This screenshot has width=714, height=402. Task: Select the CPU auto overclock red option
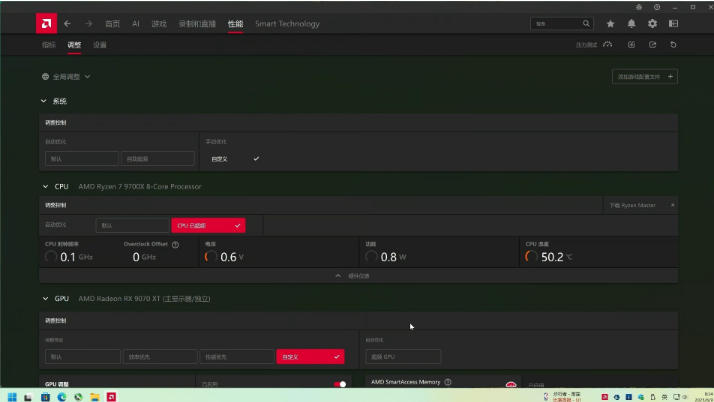[x=209, y=225]
